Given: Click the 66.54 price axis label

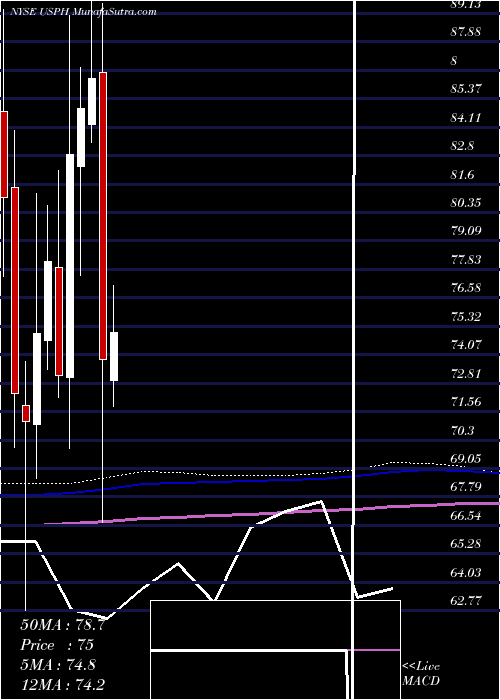Looking at the screenshot, I should (466, 516).
